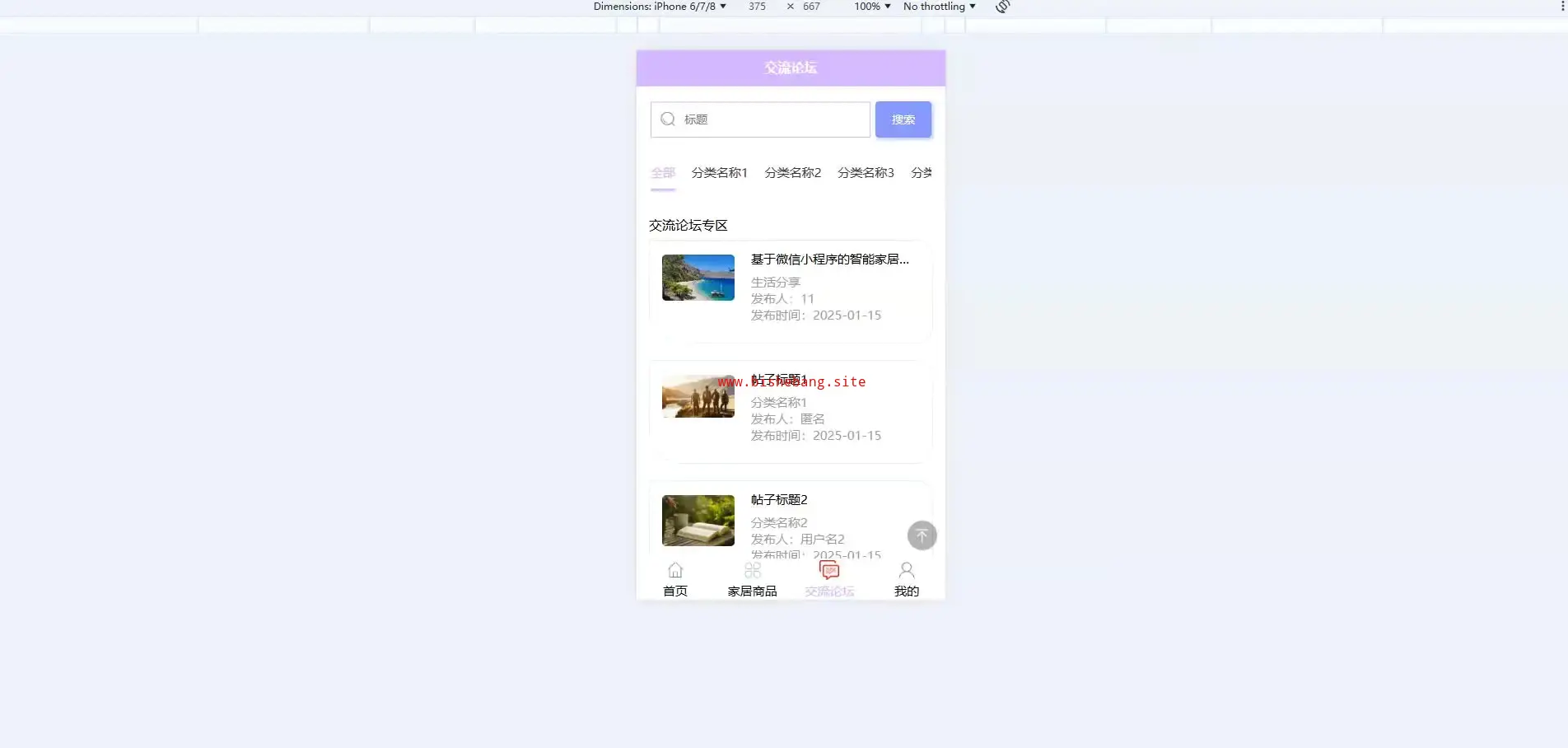Open the 100% zoom dropdown
This screenshot has height=748, width=1568.
tap(872, 7)
